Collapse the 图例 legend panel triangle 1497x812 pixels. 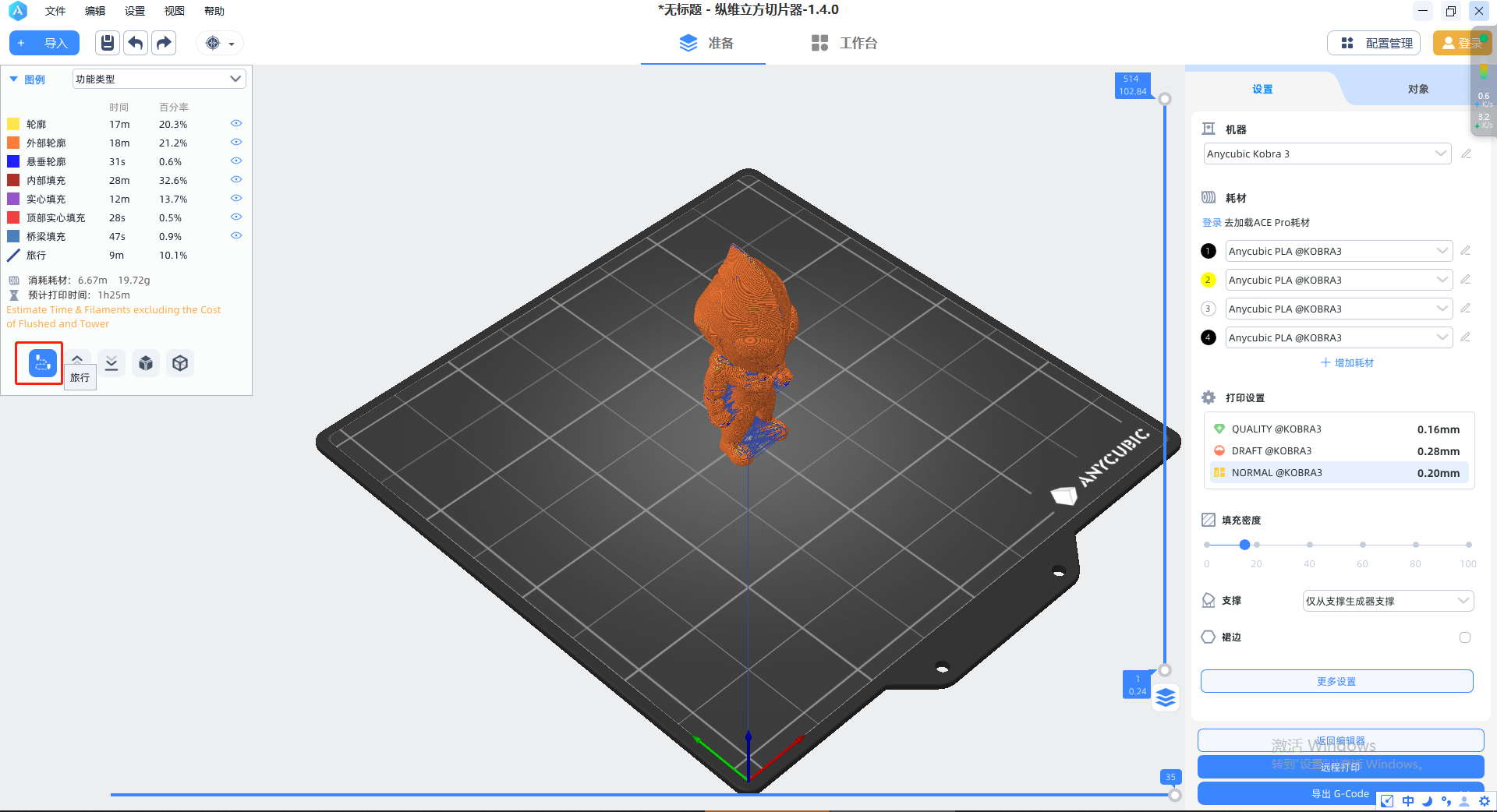13,79
